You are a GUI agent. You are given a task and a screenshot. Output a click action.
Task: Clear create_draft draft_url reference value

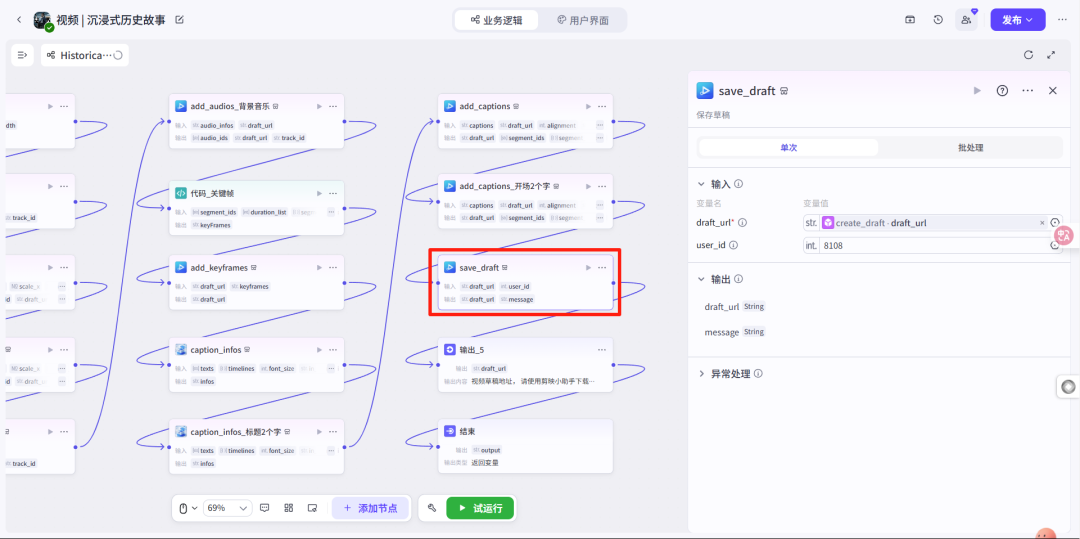[1042, 223]
